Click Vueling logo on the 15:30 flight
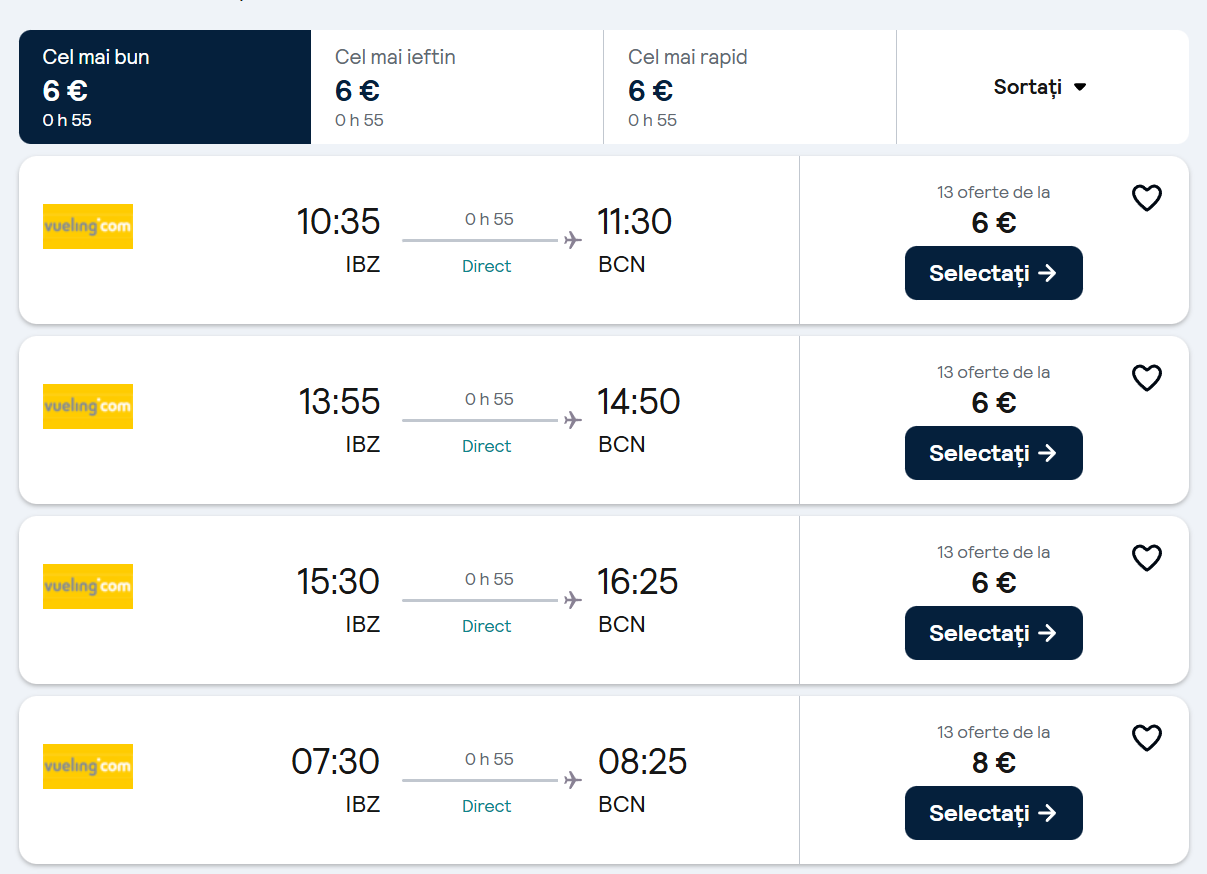The height and width of the screenshot is (874, 1207). (x=88, y=587)
